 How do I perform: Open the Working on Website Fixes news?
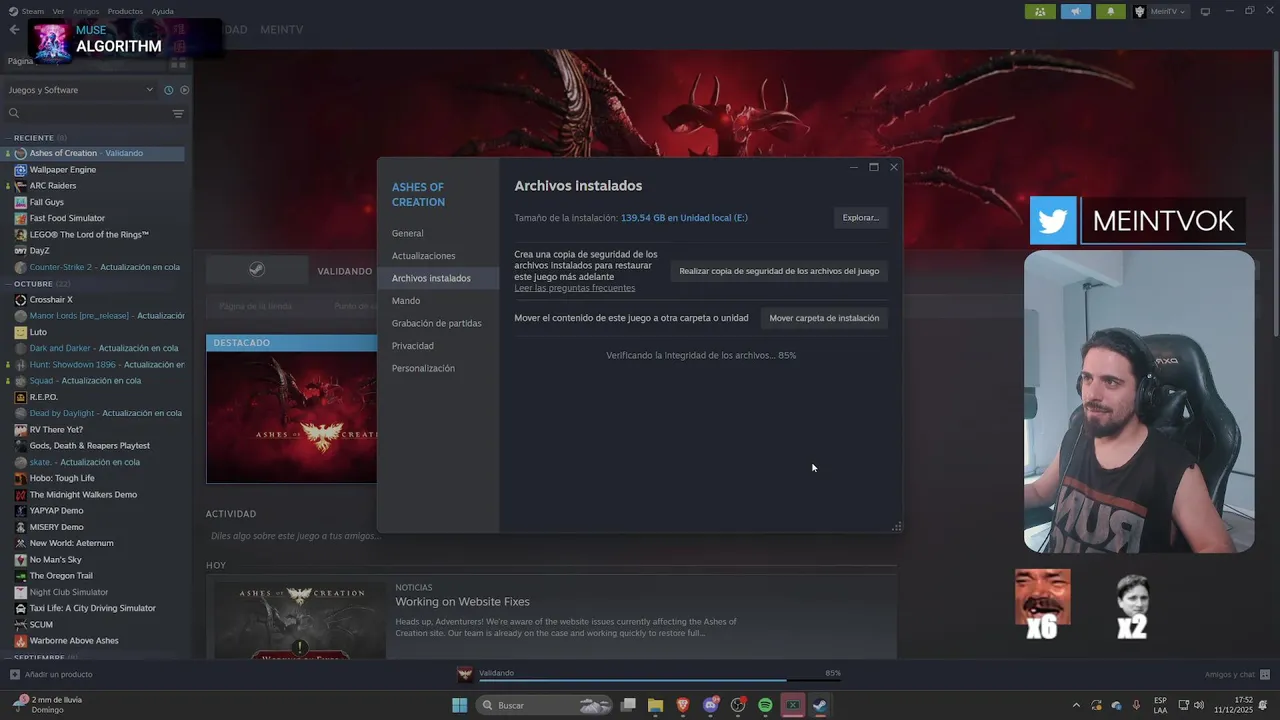click(462, 602)
